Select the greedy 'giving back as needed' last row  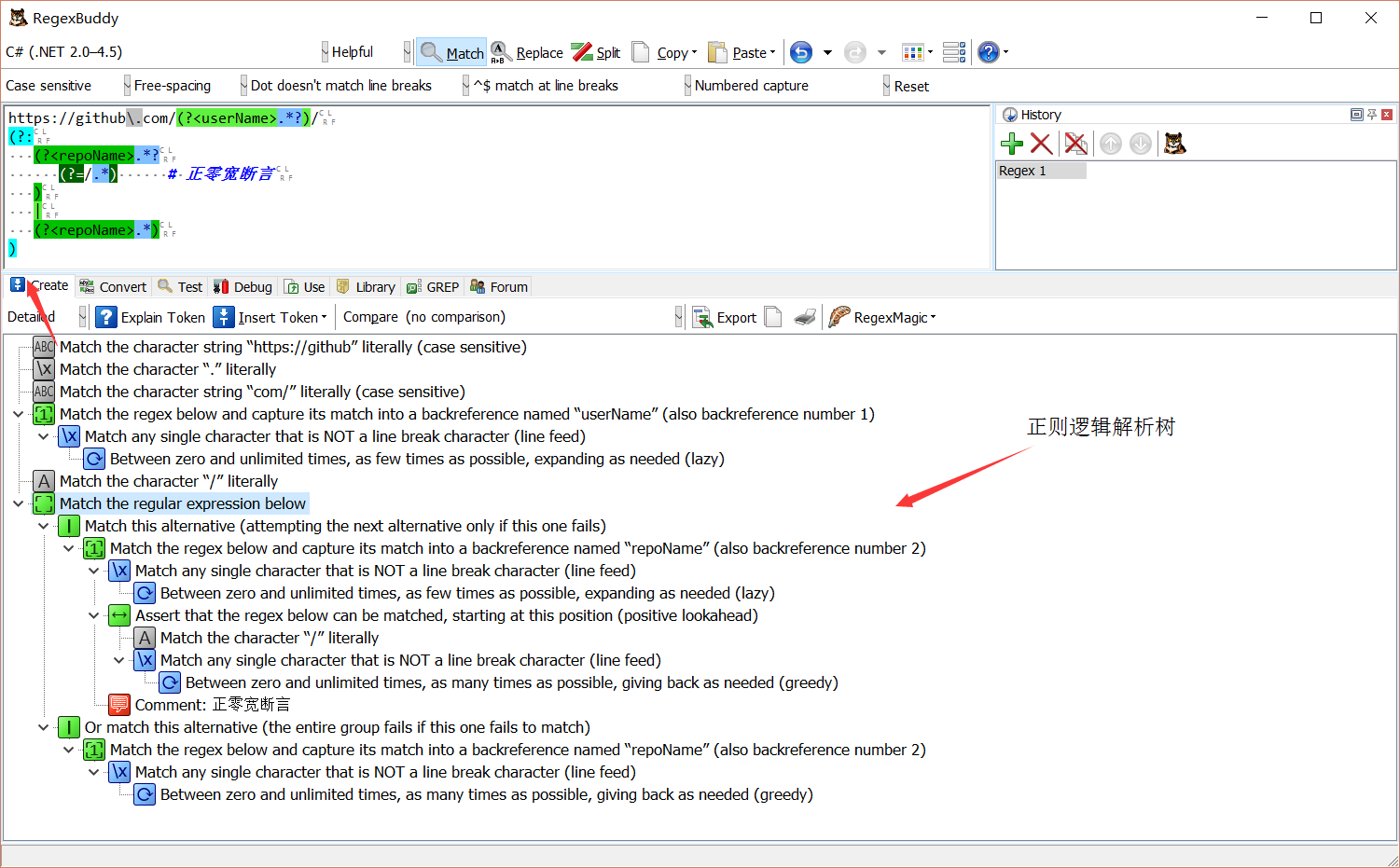tap(486, 794)
